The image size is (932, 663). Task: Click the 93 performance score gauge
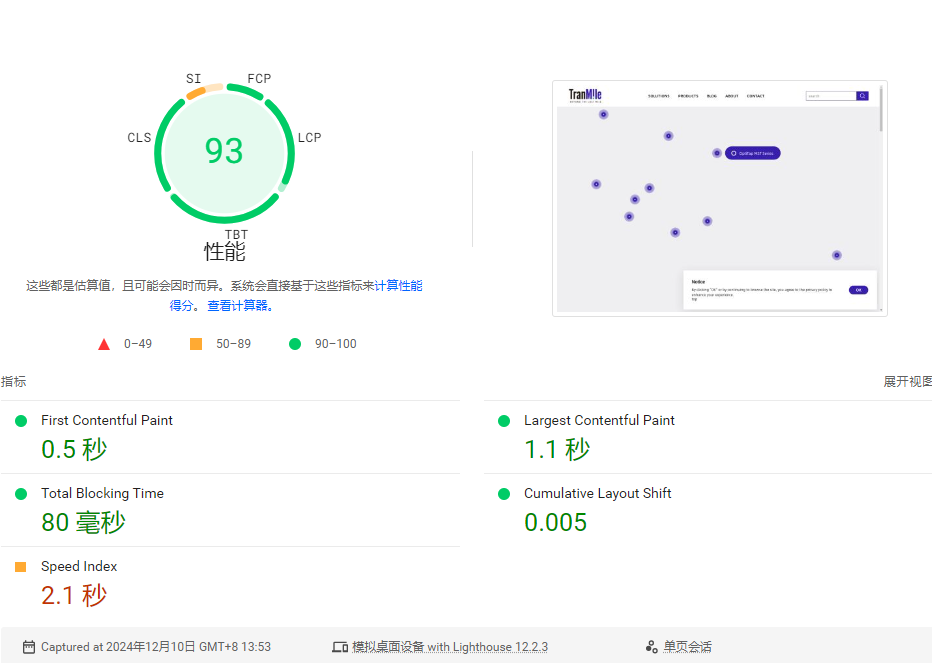coord(224,151)
